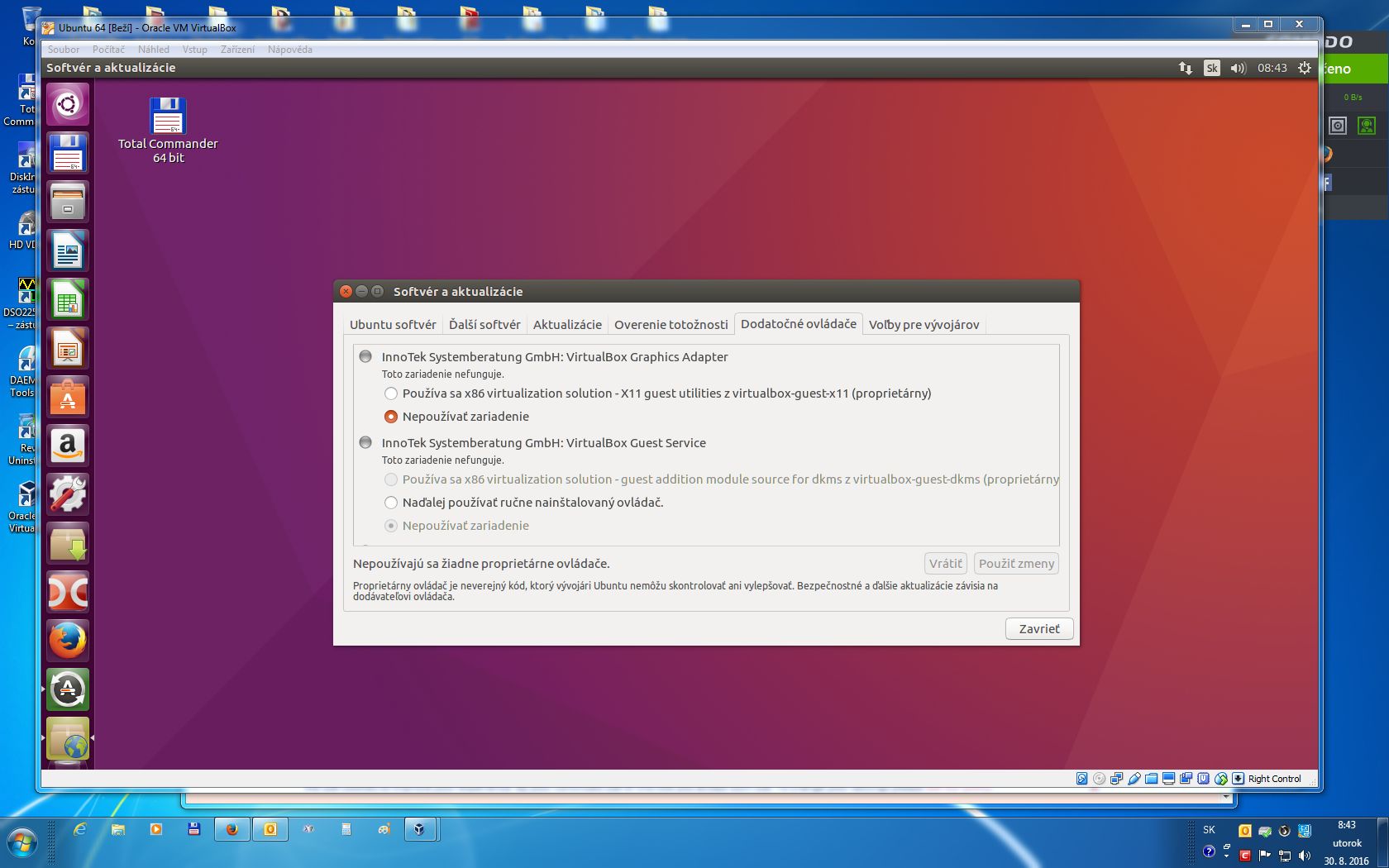Screen dimensions: 1389x868
Task: Click VirtualBox CPU features status icon
Action: [1204, 779]
